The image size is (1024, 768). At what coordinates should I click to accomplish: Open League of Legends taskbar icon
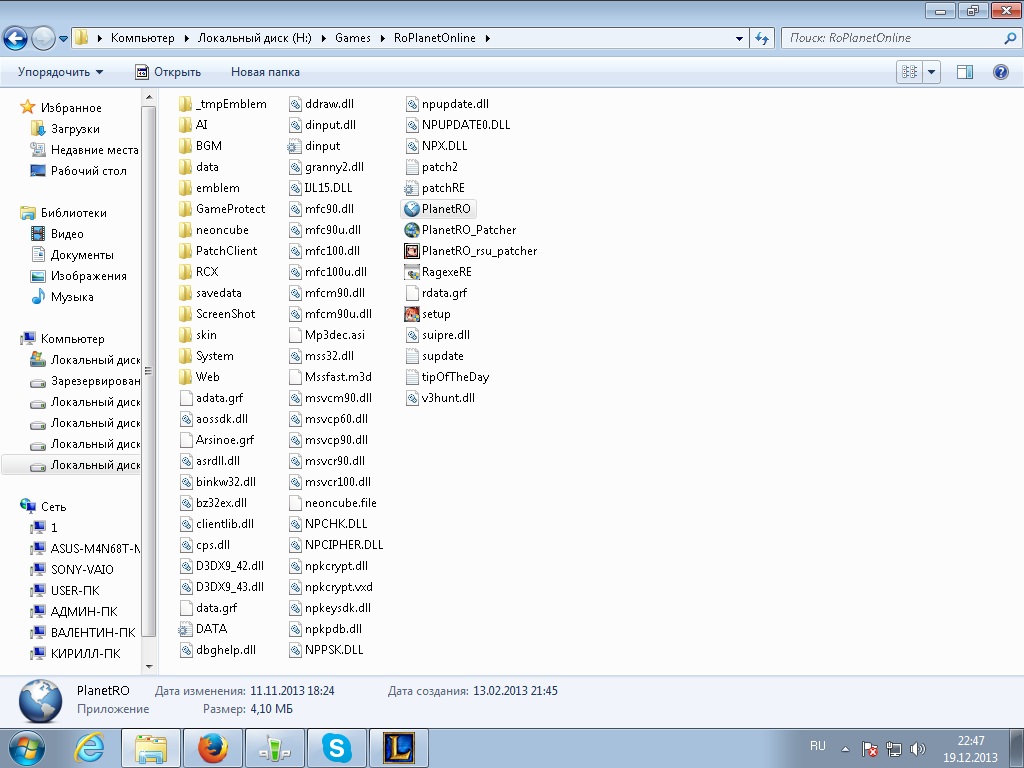point(399,748)
